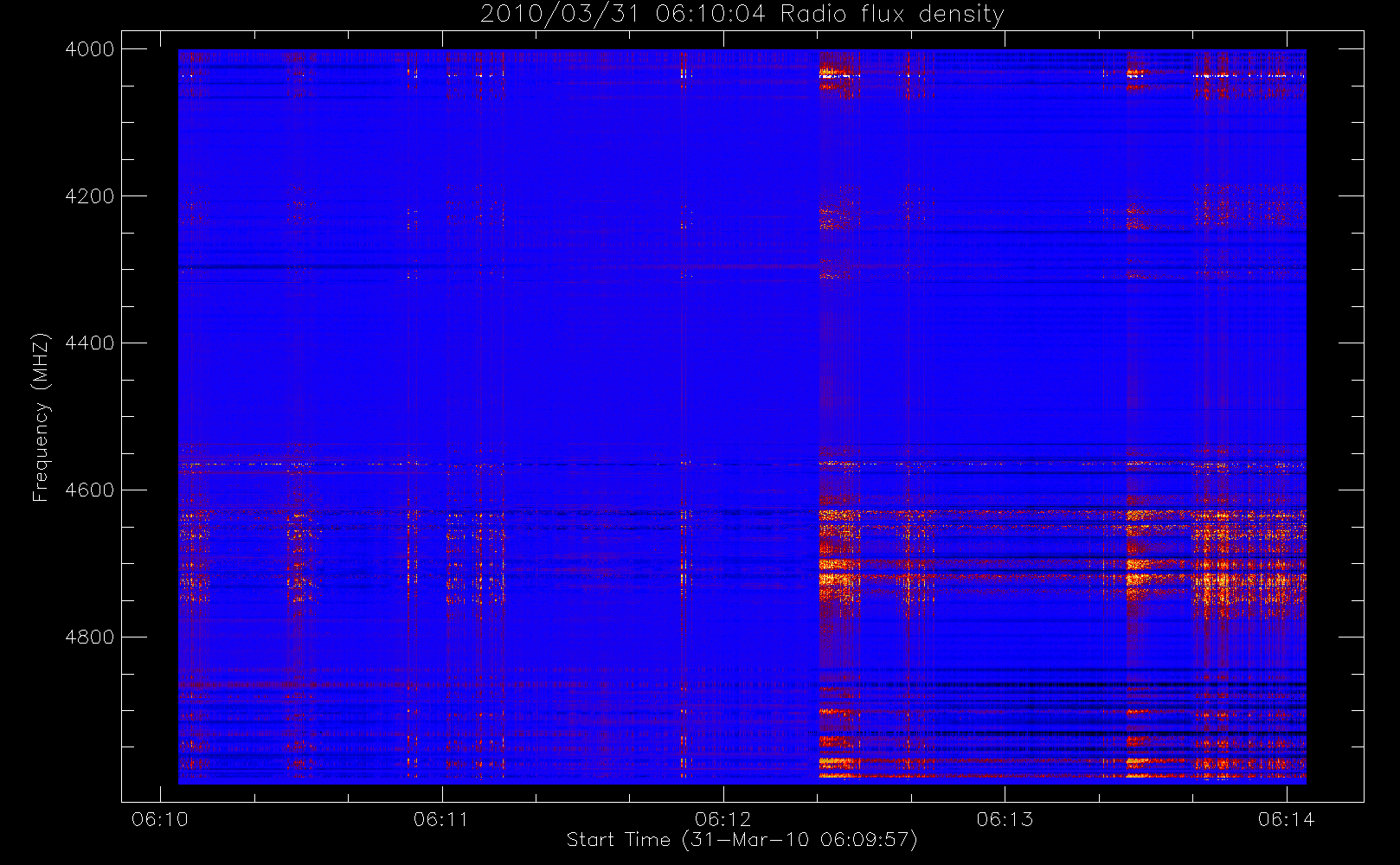Click the 'Start Time (31-Mar-10 06:09:57)' x-axis label
This screenshot has height=865, width=1400.
point(742,840)
